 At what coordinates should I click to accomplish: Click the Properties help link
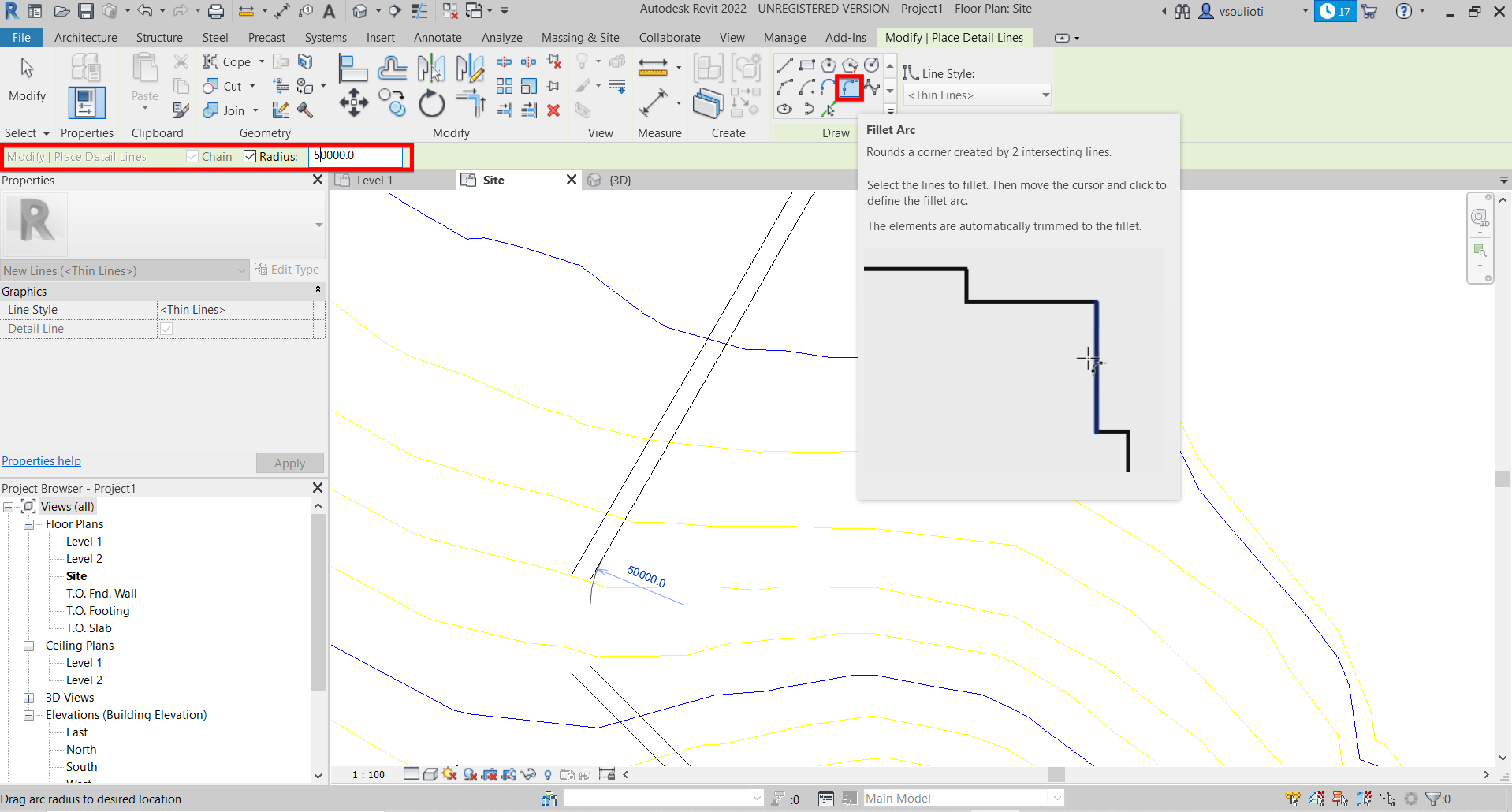point(41,461)
